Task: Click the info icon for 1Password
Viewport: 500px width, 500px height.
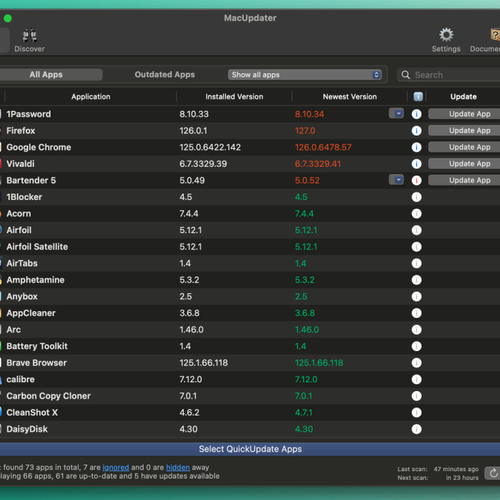Action: [416, 114]
